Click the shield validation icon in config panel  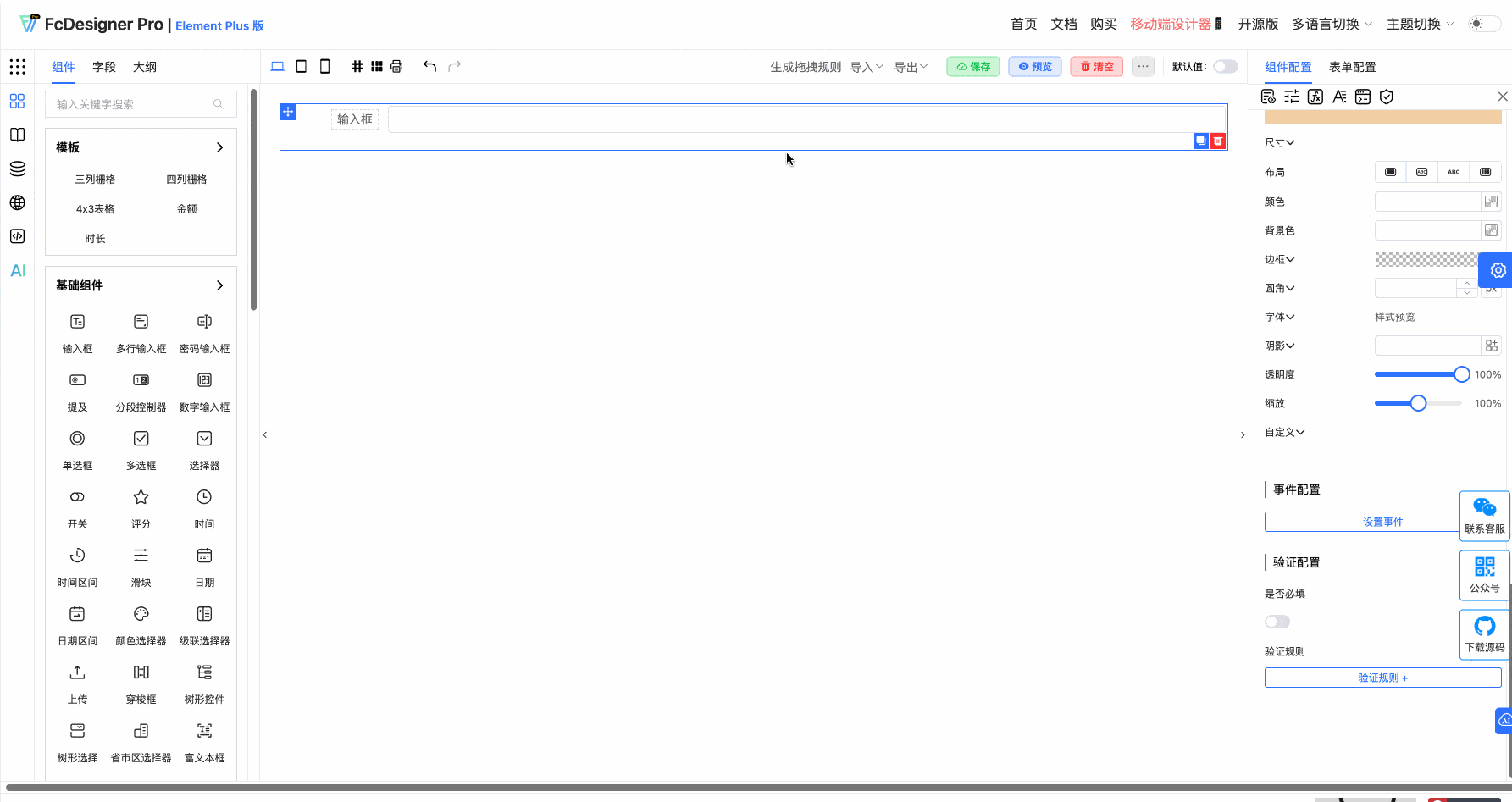[x=1386, y=97]
